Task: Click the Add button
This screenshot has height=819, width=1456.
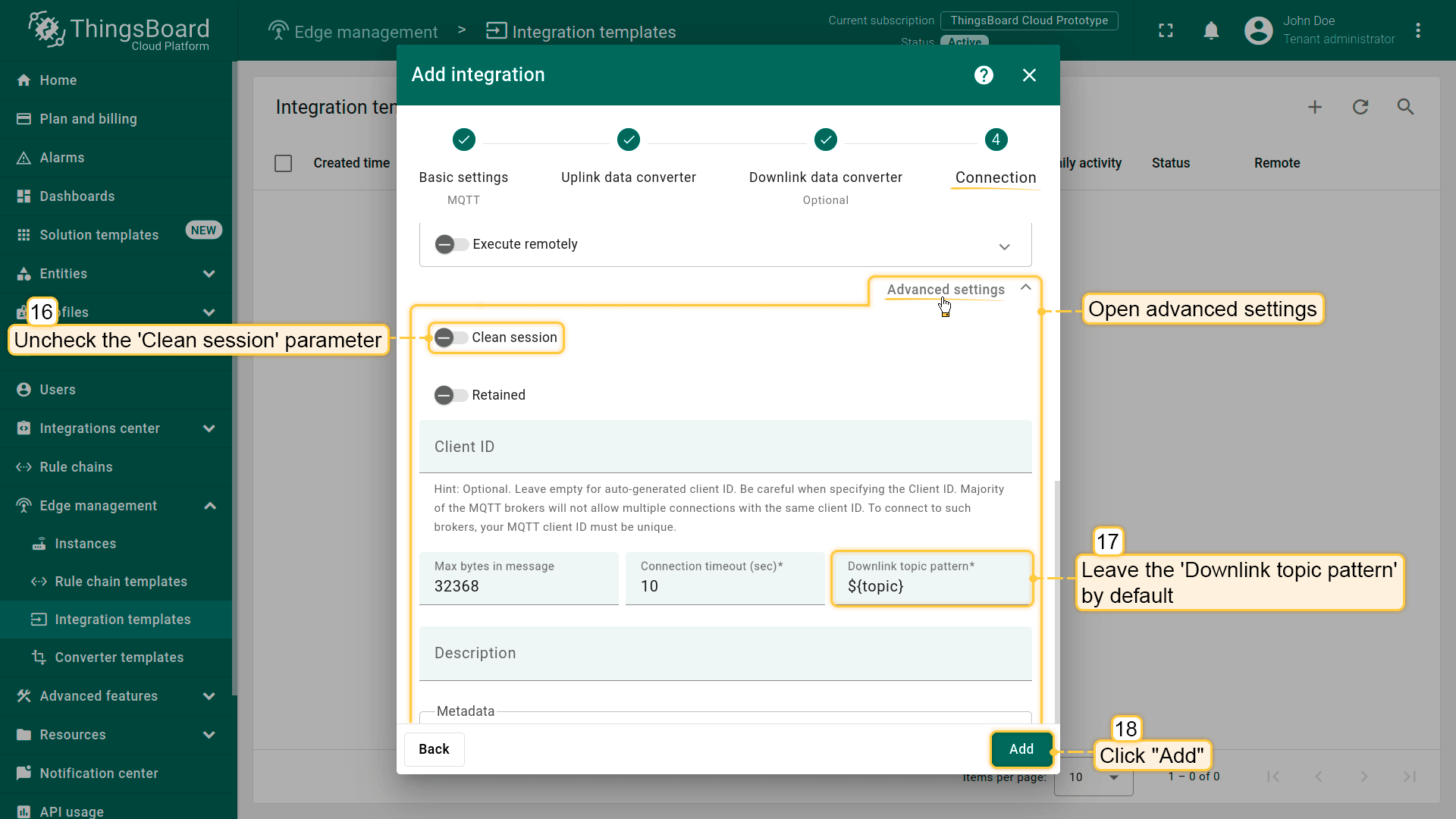Action: point(1021,749)
